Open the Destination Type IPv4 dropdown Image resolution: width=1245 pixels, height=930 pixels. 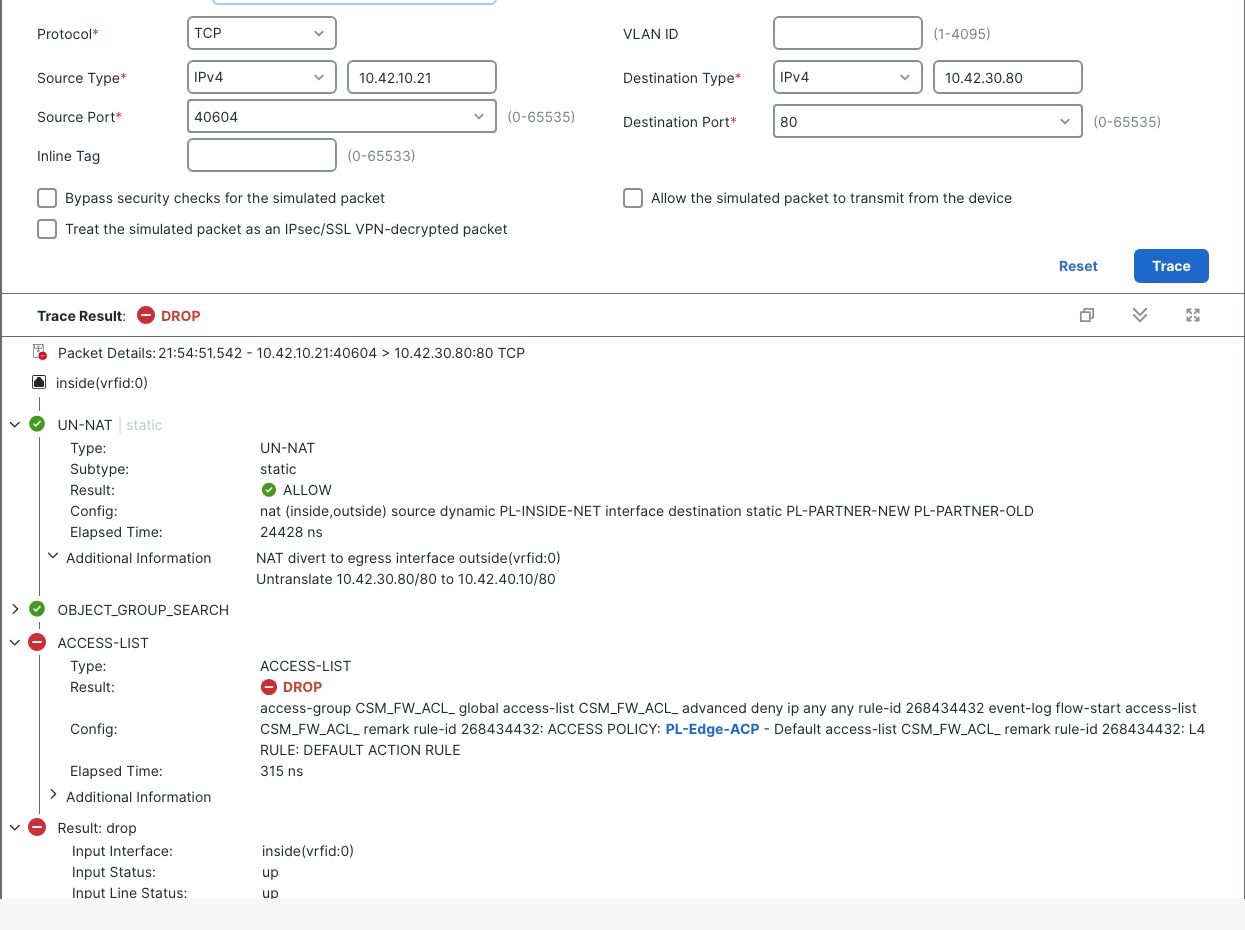(848, 77)
